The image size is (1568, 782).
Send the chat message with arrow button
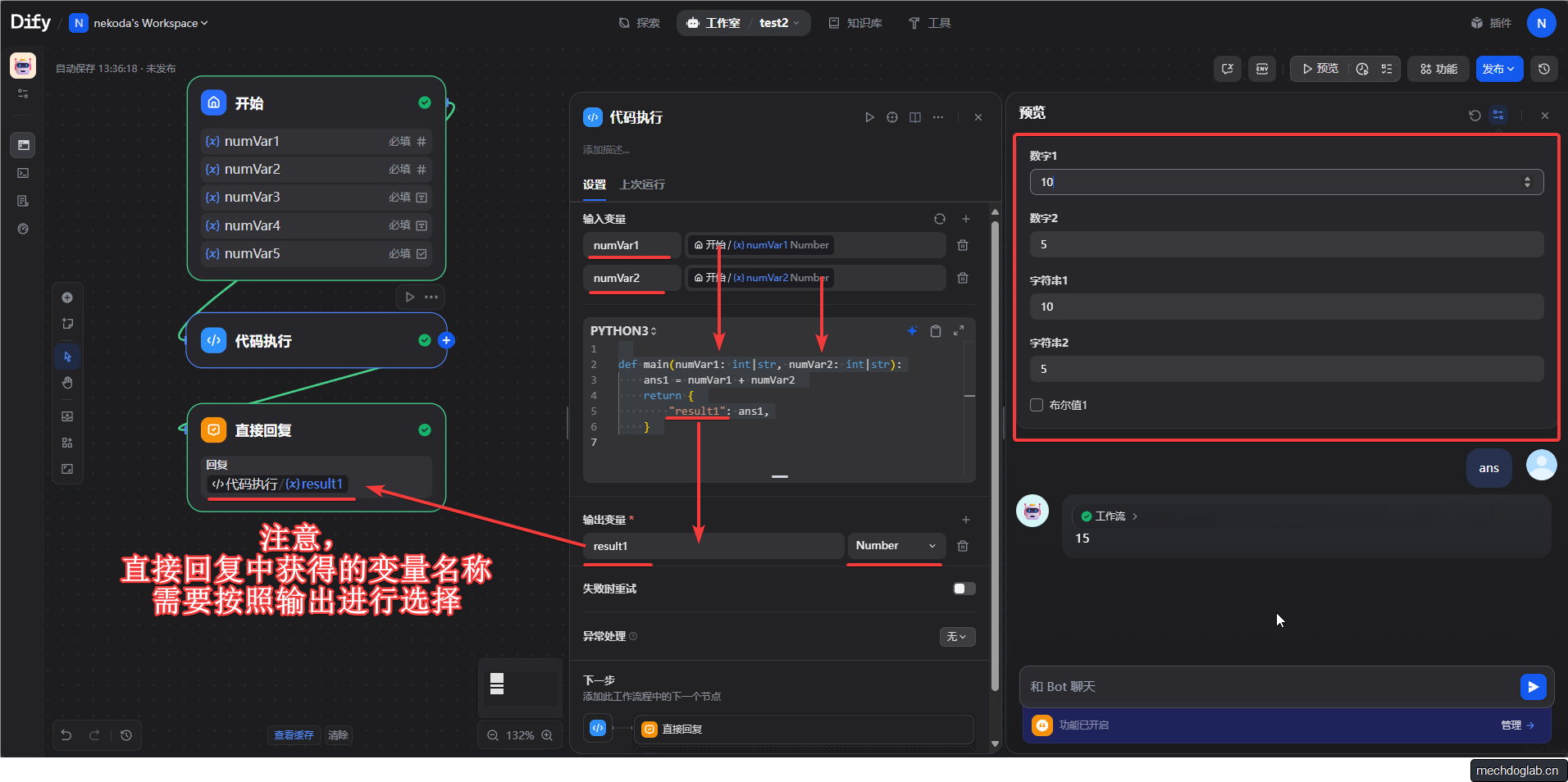pos(1532,687)
